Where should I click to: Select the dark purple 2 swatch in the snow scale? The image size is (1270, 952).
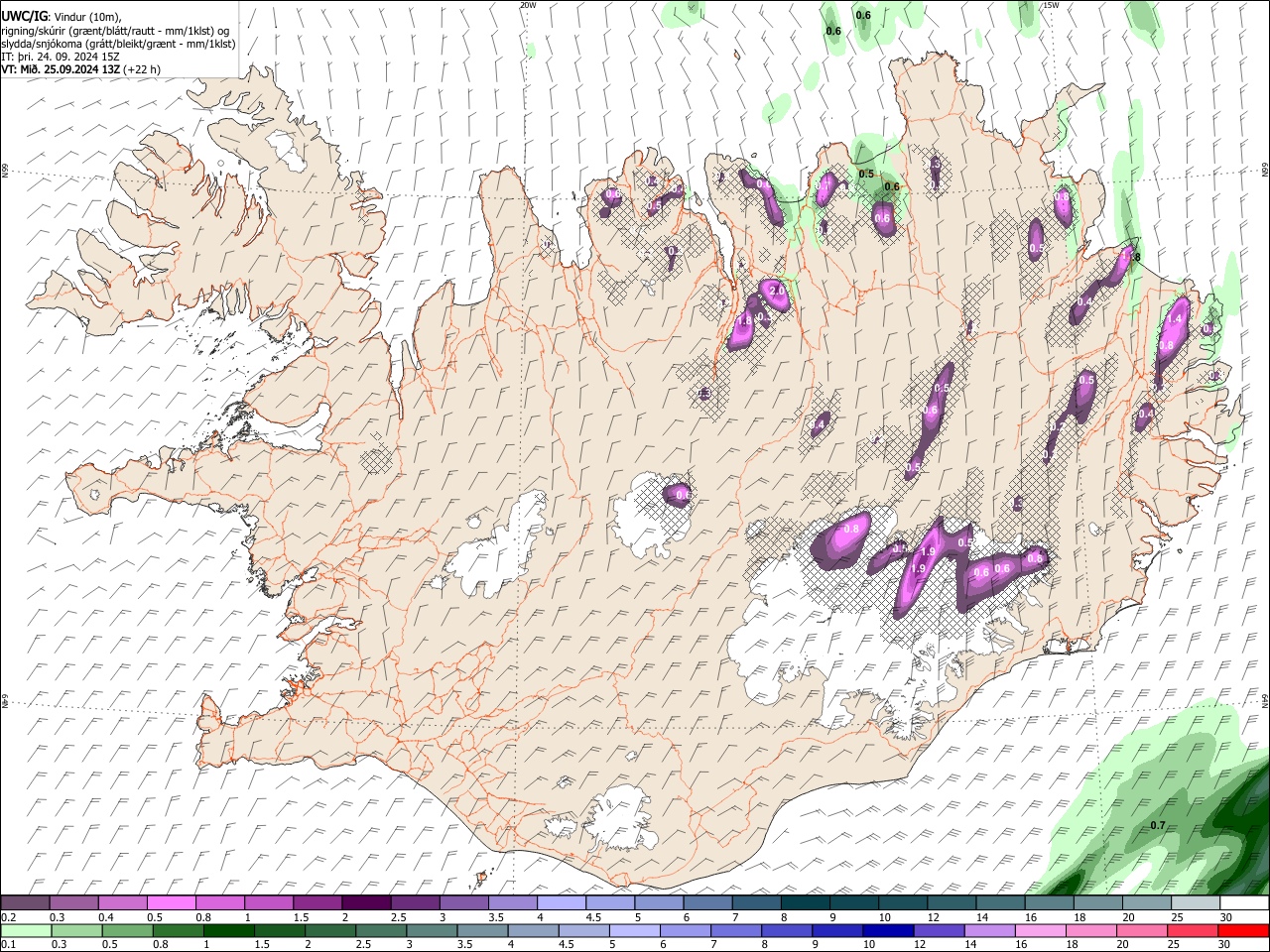[x=366, y=903]
